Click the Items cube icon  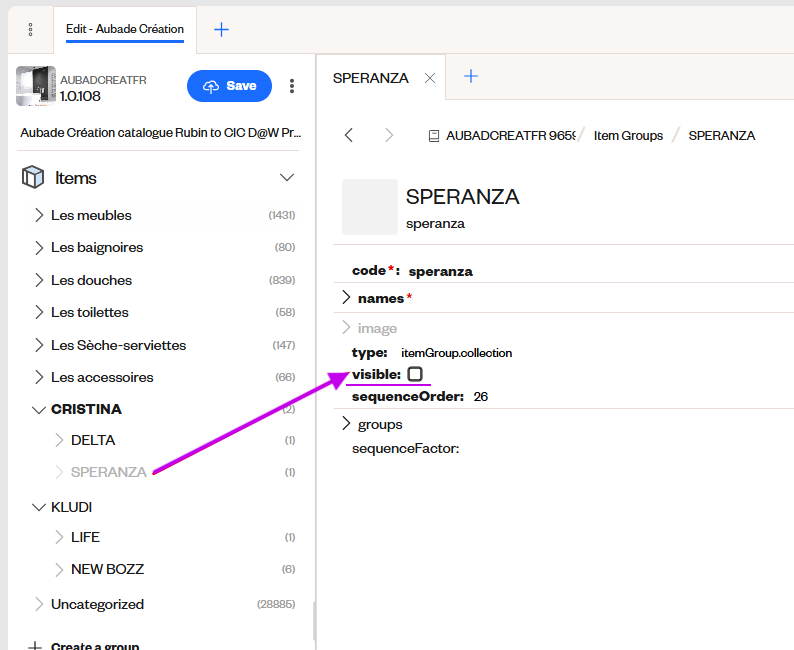[x=33, y=177]
